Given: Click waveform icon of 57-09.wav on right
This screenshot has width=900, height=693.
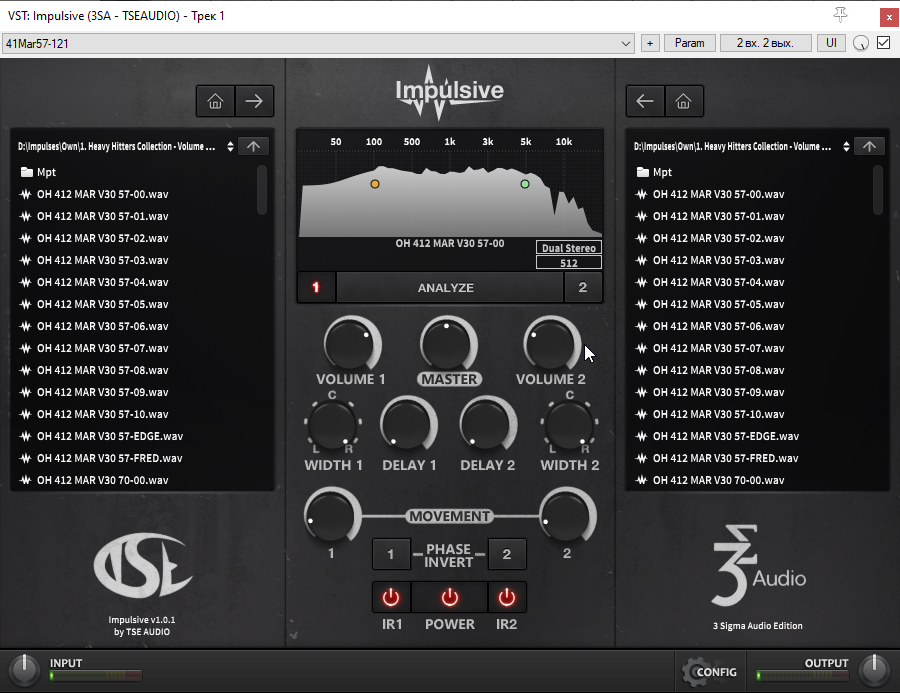Looking at the screenshot, I should click(x=641, y=392).
